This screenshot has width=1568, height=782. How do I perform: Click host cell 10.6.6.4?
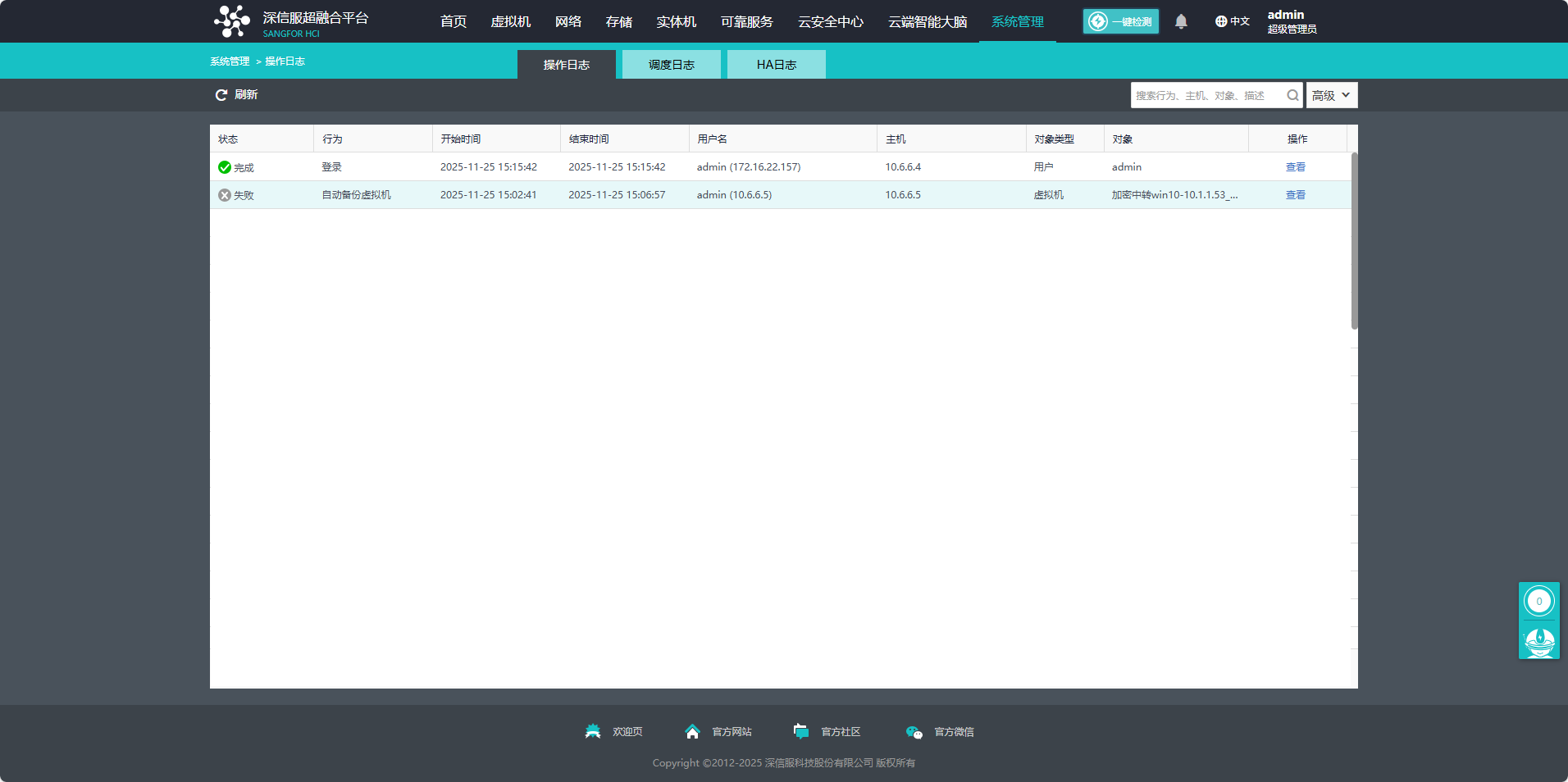click(903, 167)
